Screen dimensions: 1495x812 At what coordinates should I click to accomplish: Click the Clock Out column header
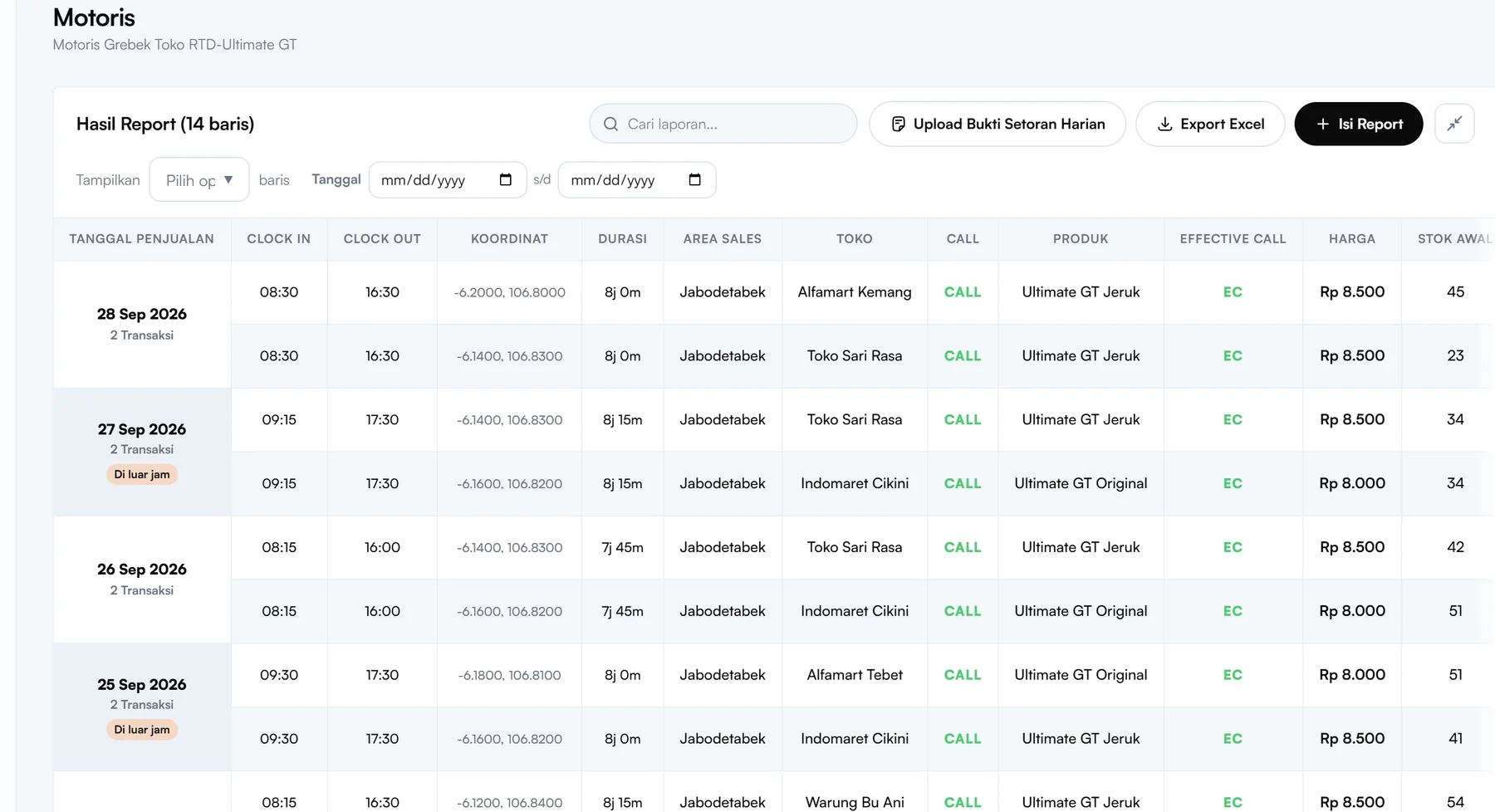382,239
